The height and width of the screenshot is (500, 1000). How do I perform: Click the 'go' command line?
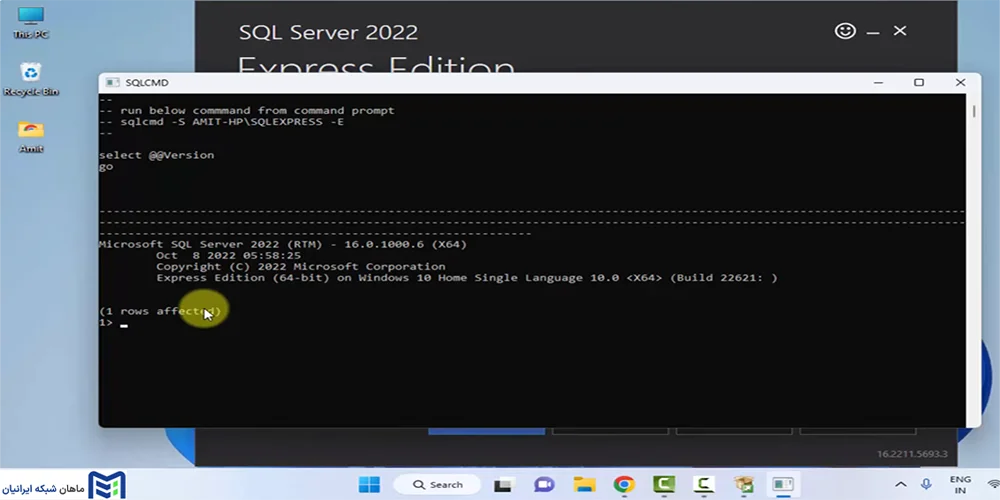click(x=106, y=166)
